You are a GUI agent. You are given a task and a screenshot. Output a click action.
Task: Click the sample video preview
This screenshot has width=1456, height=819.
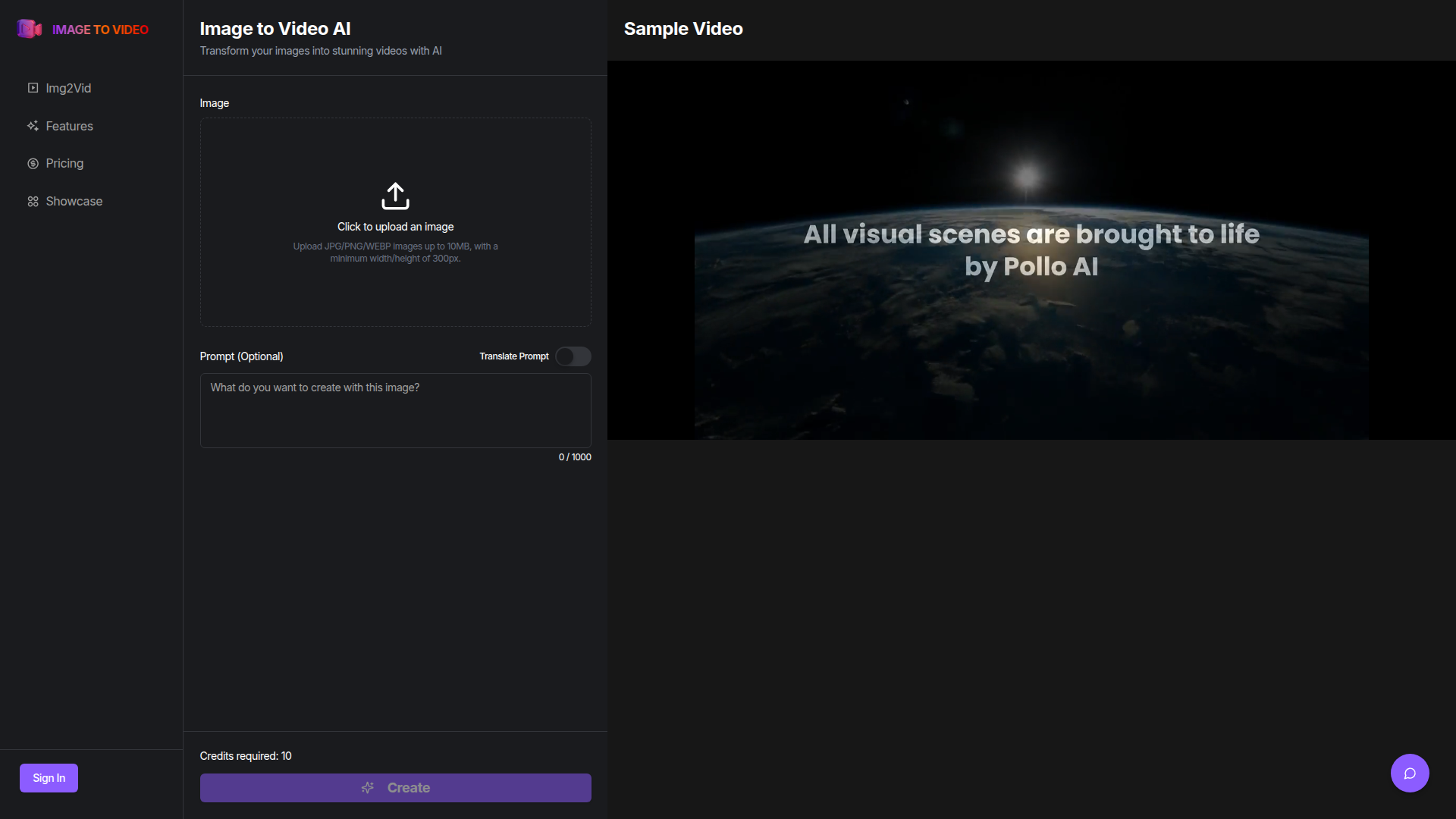coord(1031,250)
